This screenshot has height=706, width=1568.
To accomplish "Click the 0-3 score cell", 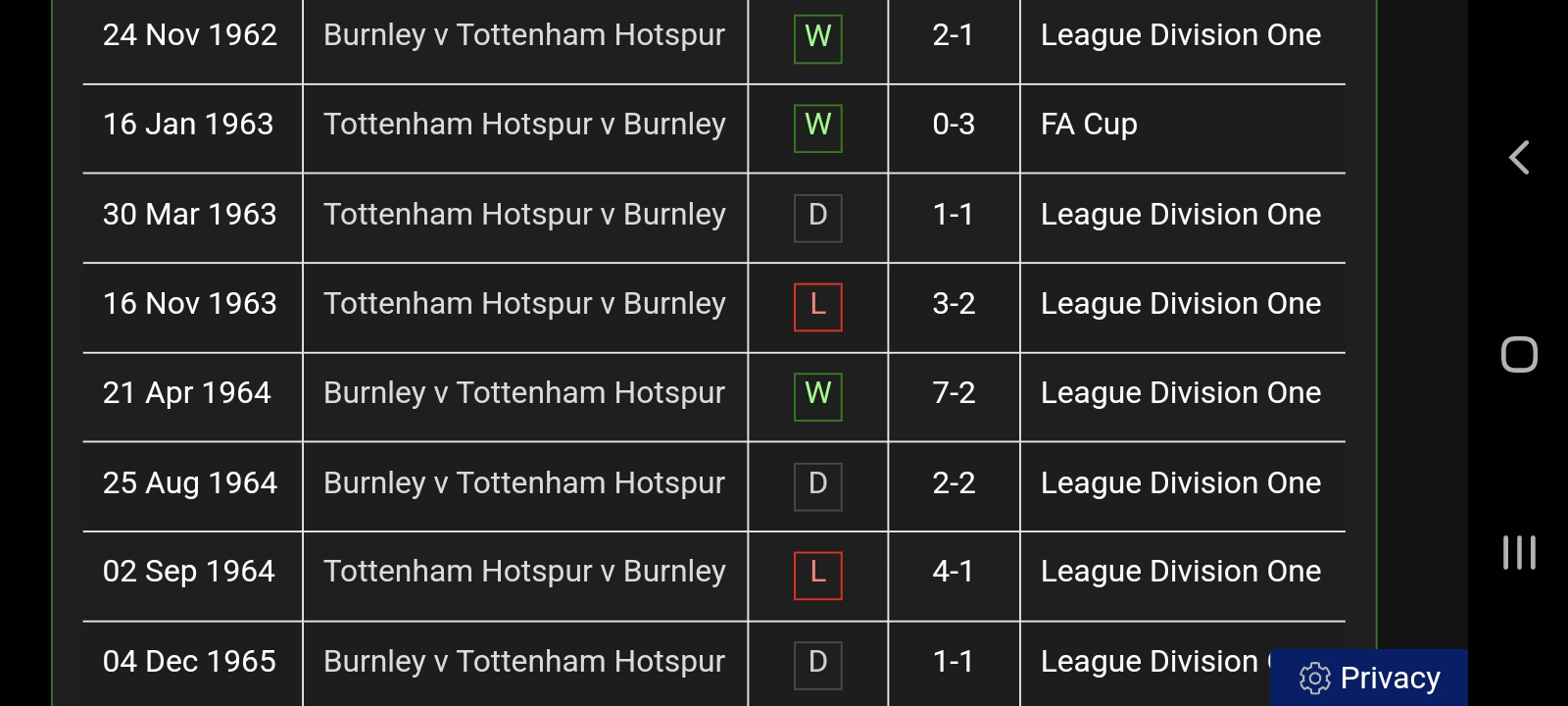I will pos(954,125).
